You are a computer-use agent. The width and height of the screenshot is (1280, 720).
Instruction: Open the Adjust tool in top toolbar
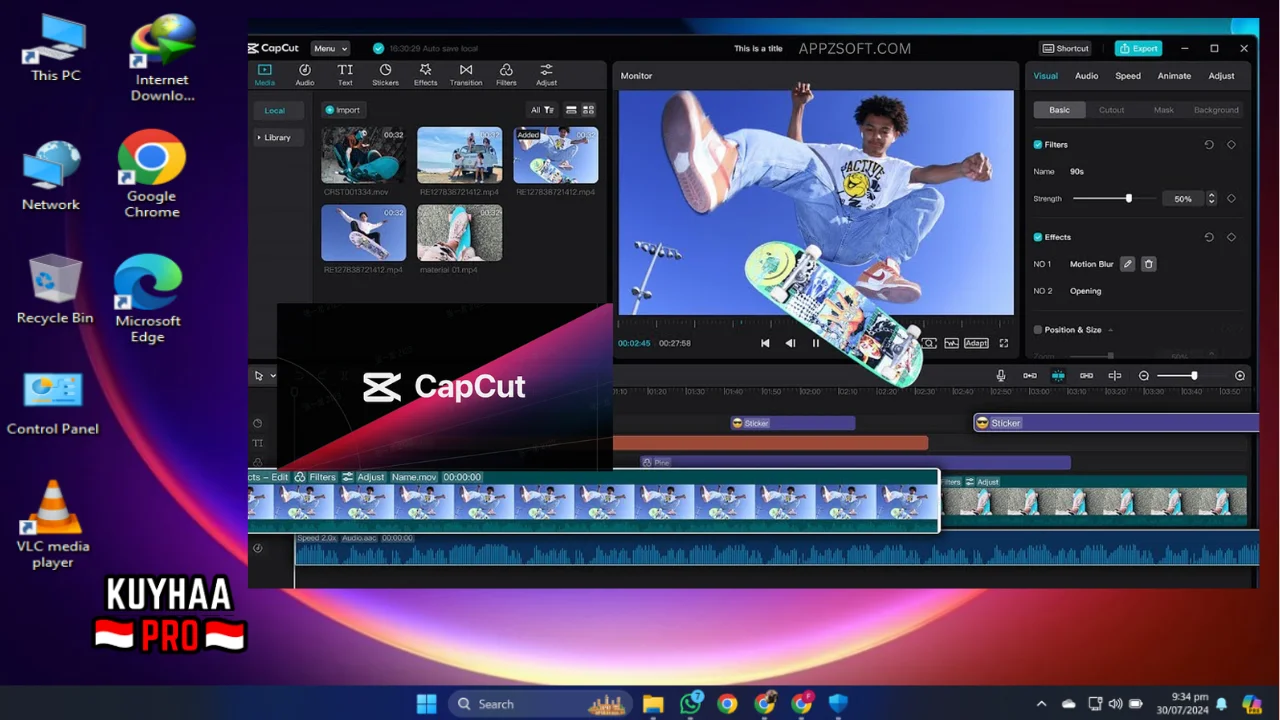[546, 70]
